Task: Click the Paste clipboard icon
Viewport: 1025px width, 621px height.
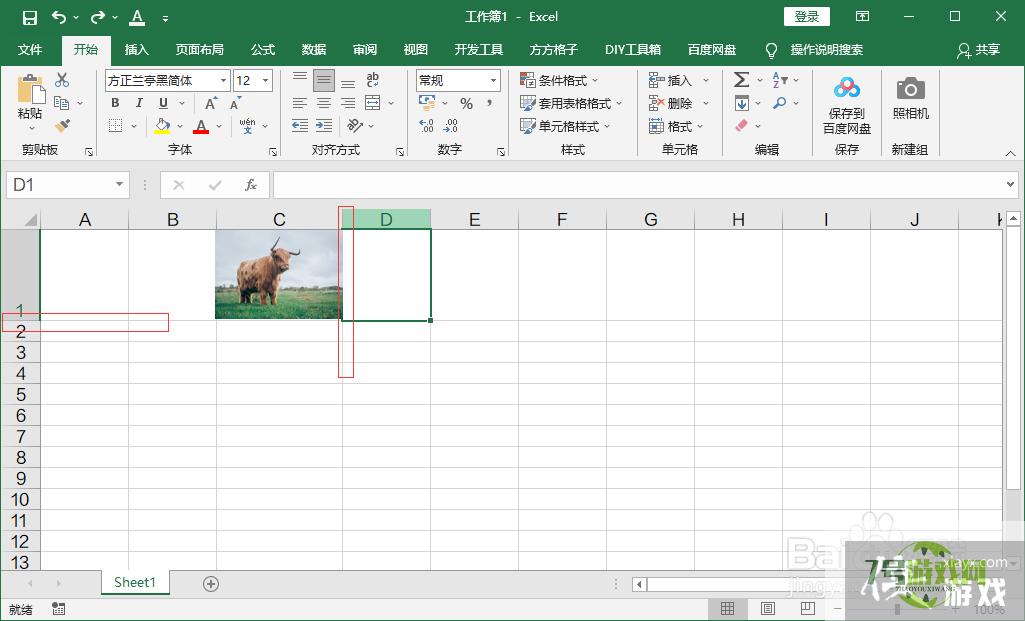Action: click(30, 90)
